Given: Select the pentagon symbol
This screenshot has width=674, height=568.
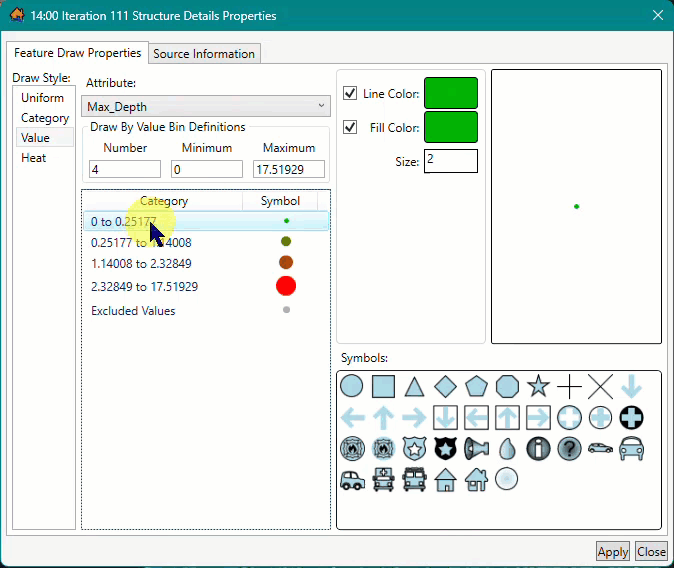Looking at the screenshot, I should (x=476, y=387).
